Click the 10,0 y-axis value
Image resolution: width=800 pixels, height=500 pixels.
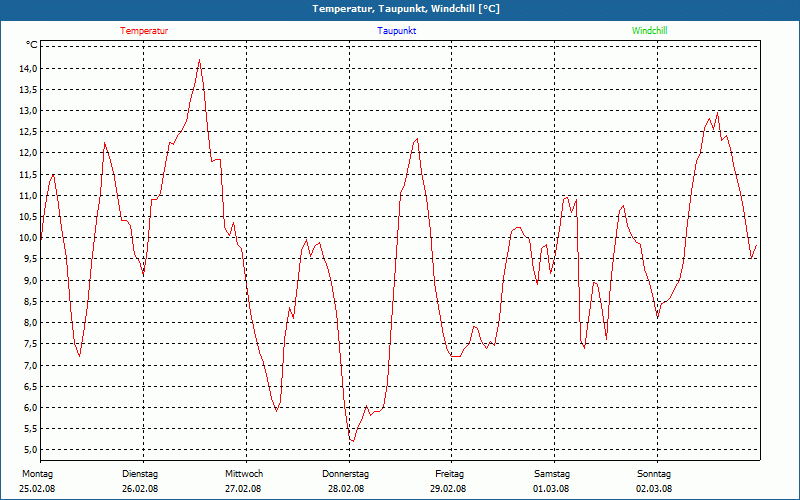29,238
